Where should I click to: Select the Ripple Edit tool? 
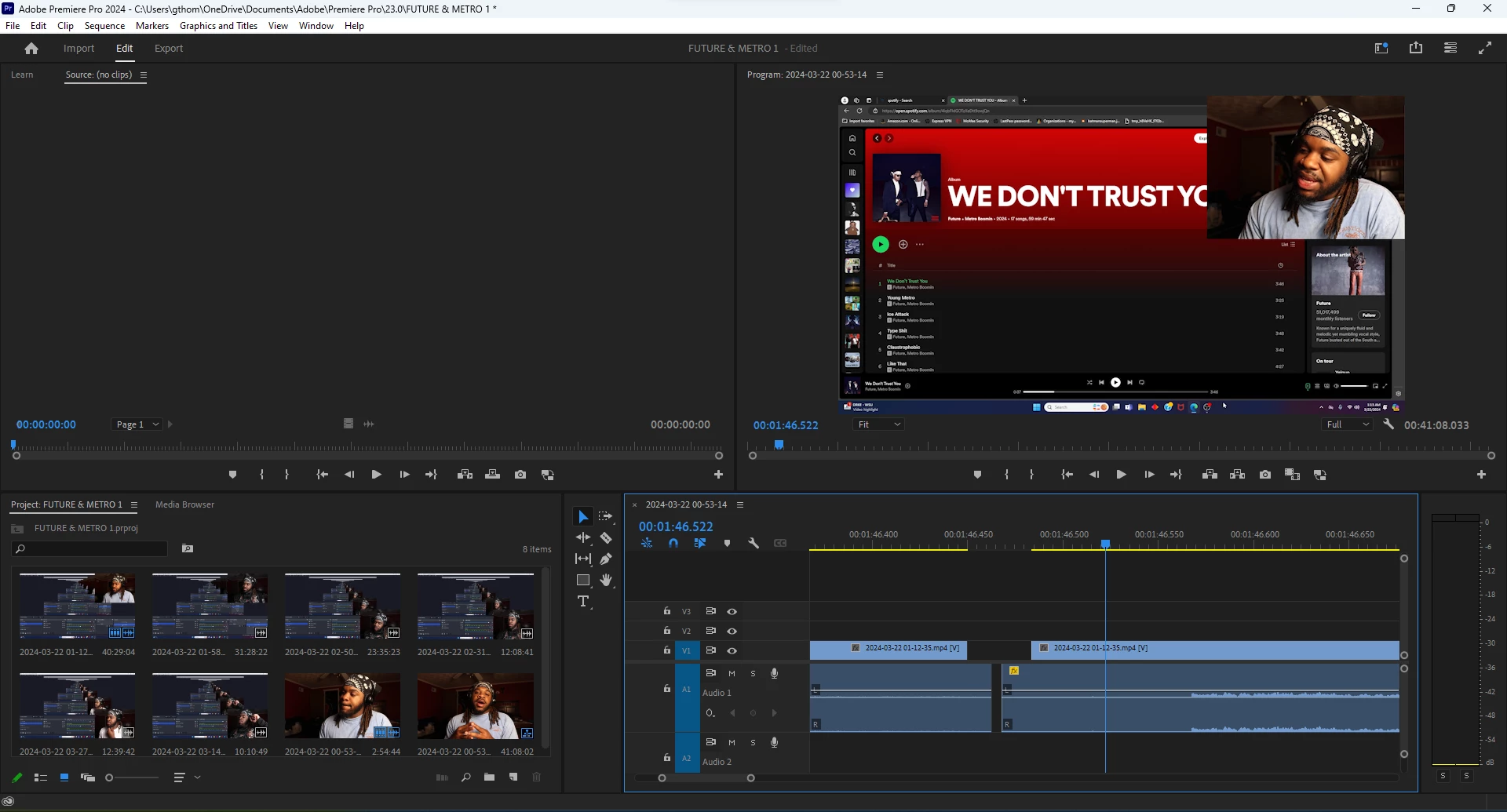(582, 537)
